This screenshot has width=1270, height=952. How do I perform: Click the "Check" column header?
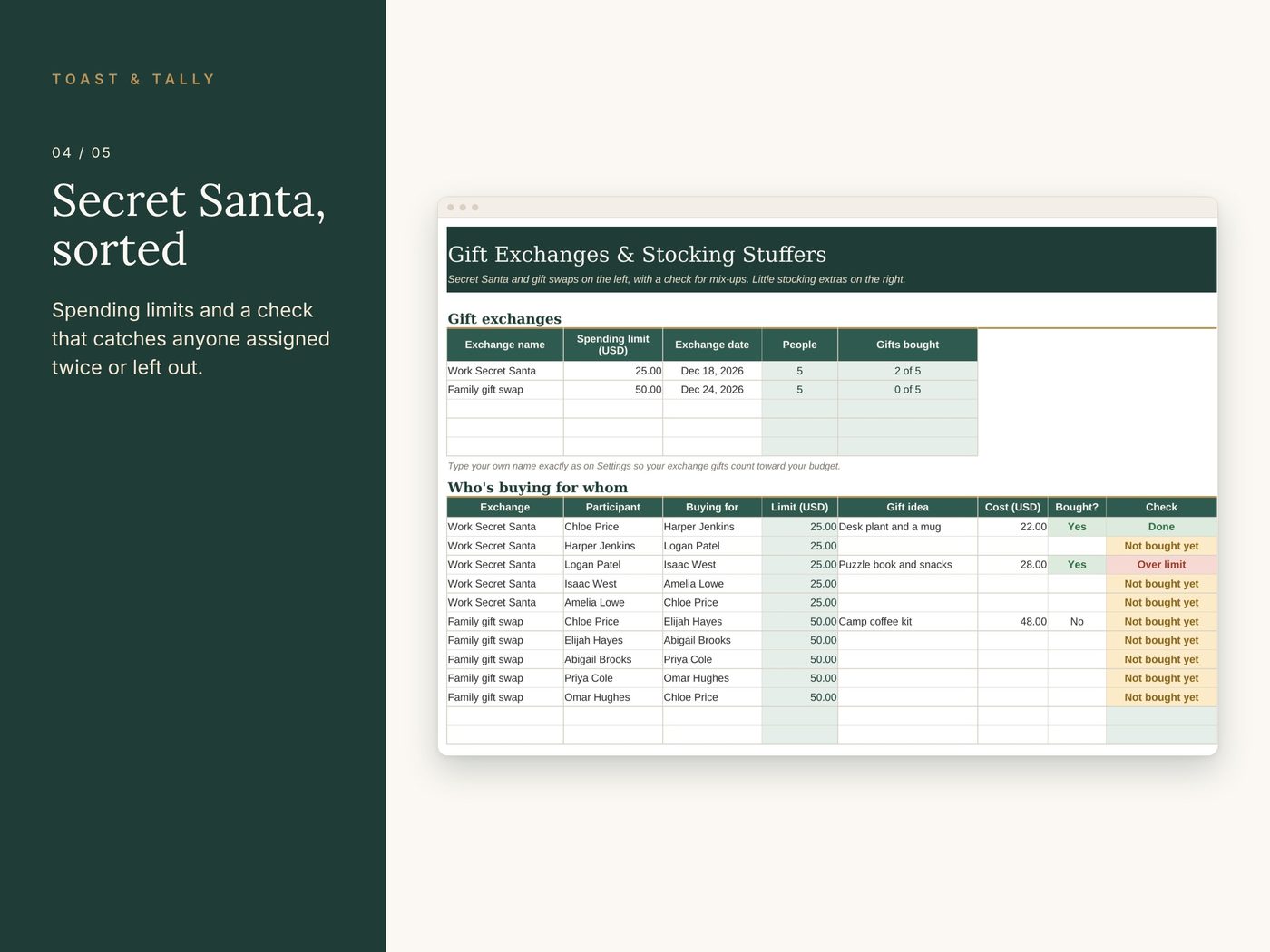pyautogui.click(x=1161, y=508)
